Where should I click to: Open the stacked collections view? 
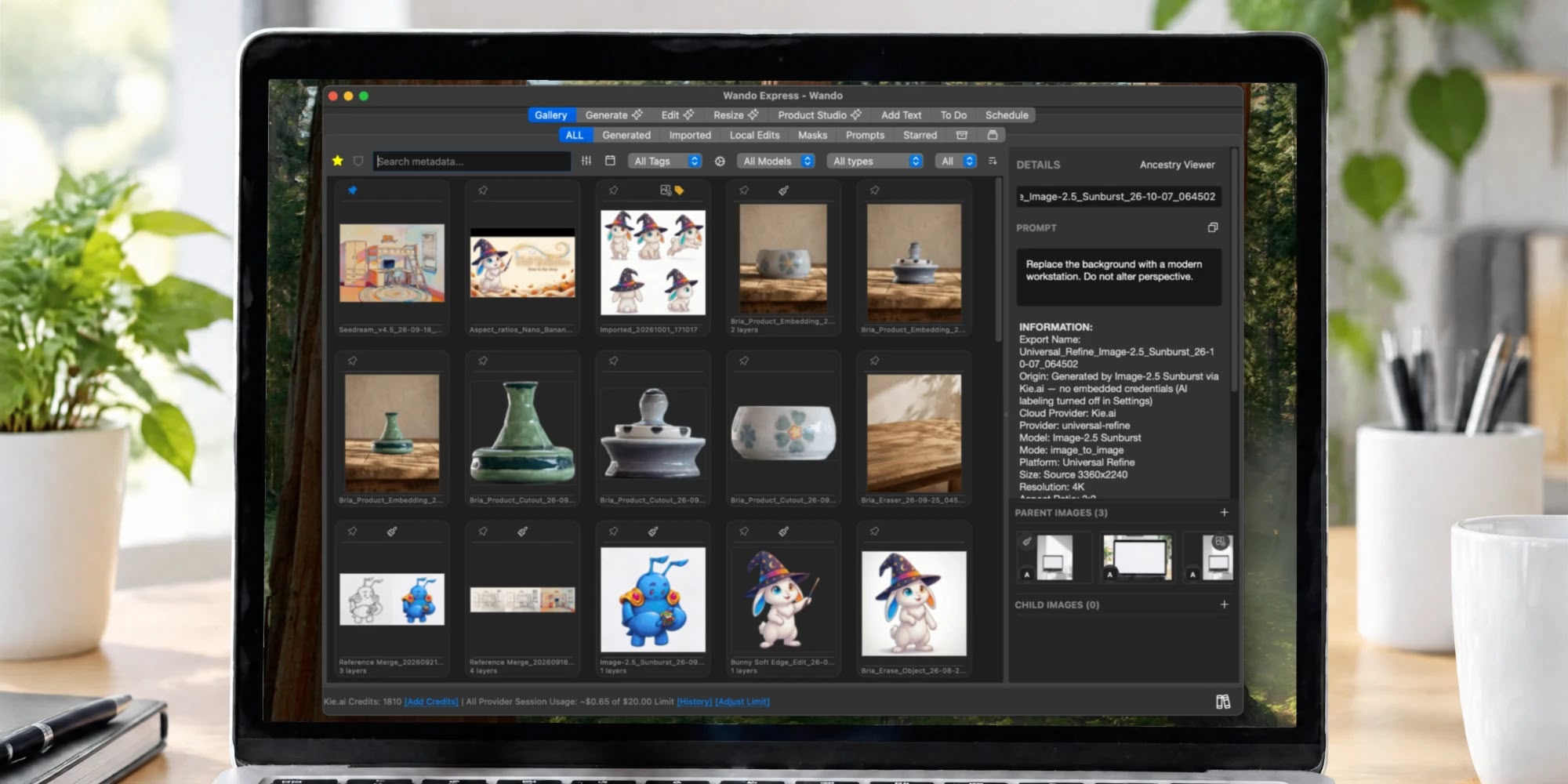(993, 135)
